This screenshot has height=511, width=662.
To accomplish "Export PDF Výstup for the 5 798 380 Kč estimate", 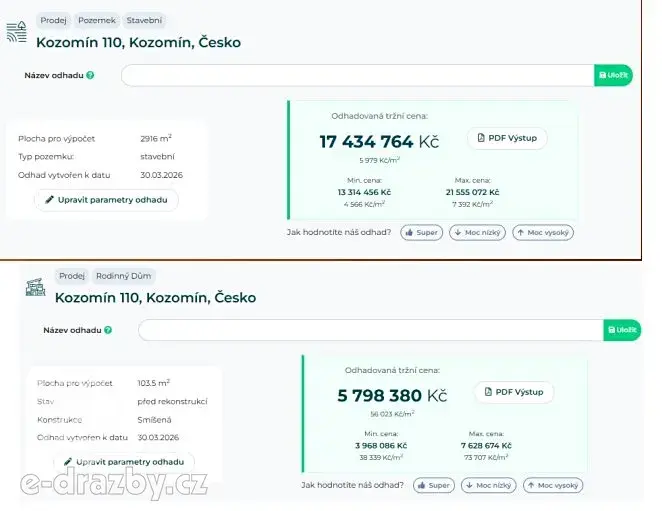I will [x=514, y=392].
